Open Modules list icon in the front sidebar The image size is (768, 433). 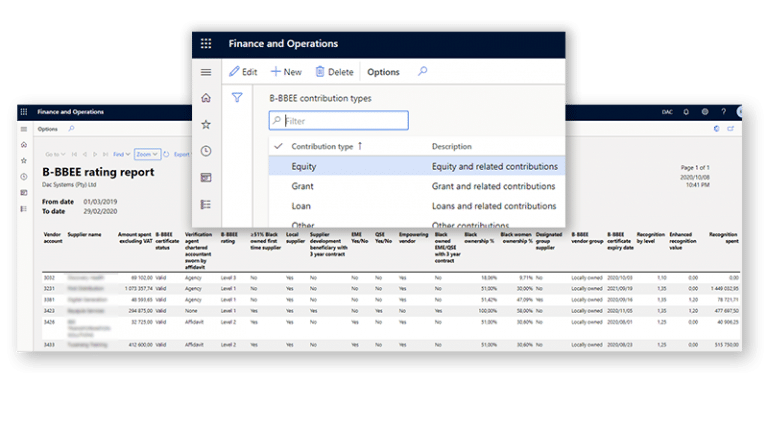pyautogui.click(x=206, y=204)
